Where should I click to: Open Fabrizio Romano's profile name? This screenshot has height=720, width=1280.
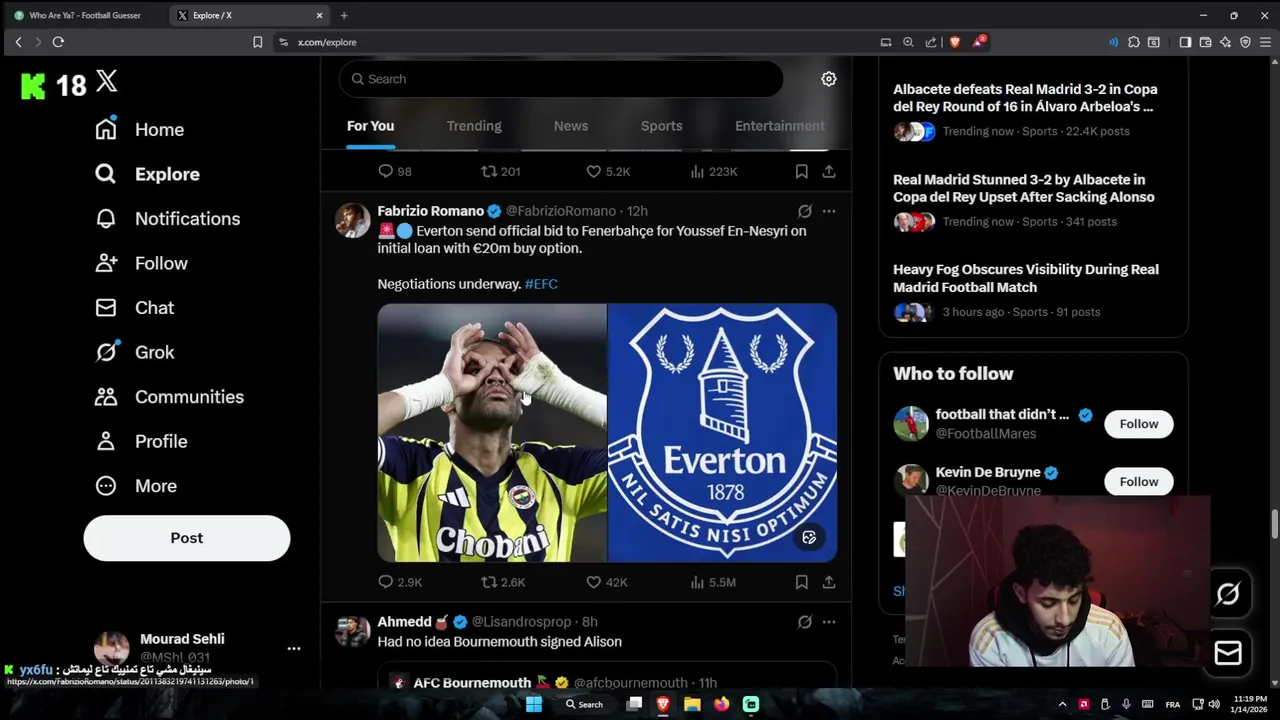pos(430,211)
